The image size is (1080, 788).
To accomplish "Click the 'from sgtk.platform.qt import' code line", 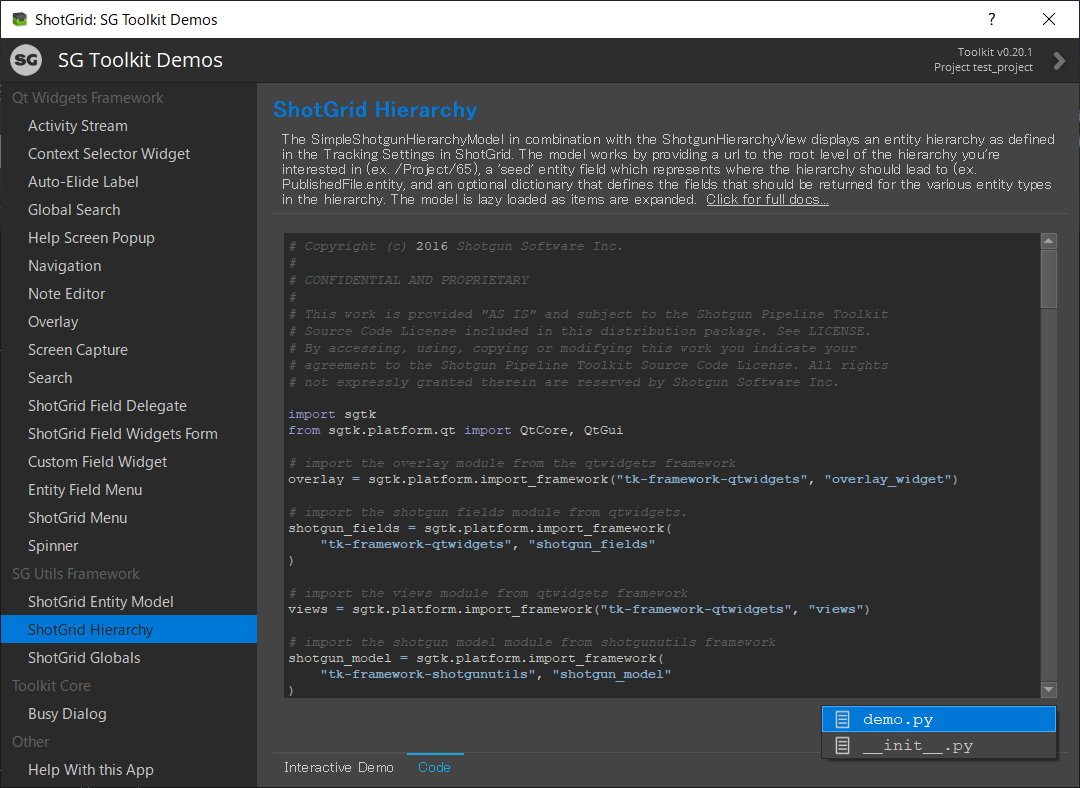I will pyautogui.click(x=455, y=431).
